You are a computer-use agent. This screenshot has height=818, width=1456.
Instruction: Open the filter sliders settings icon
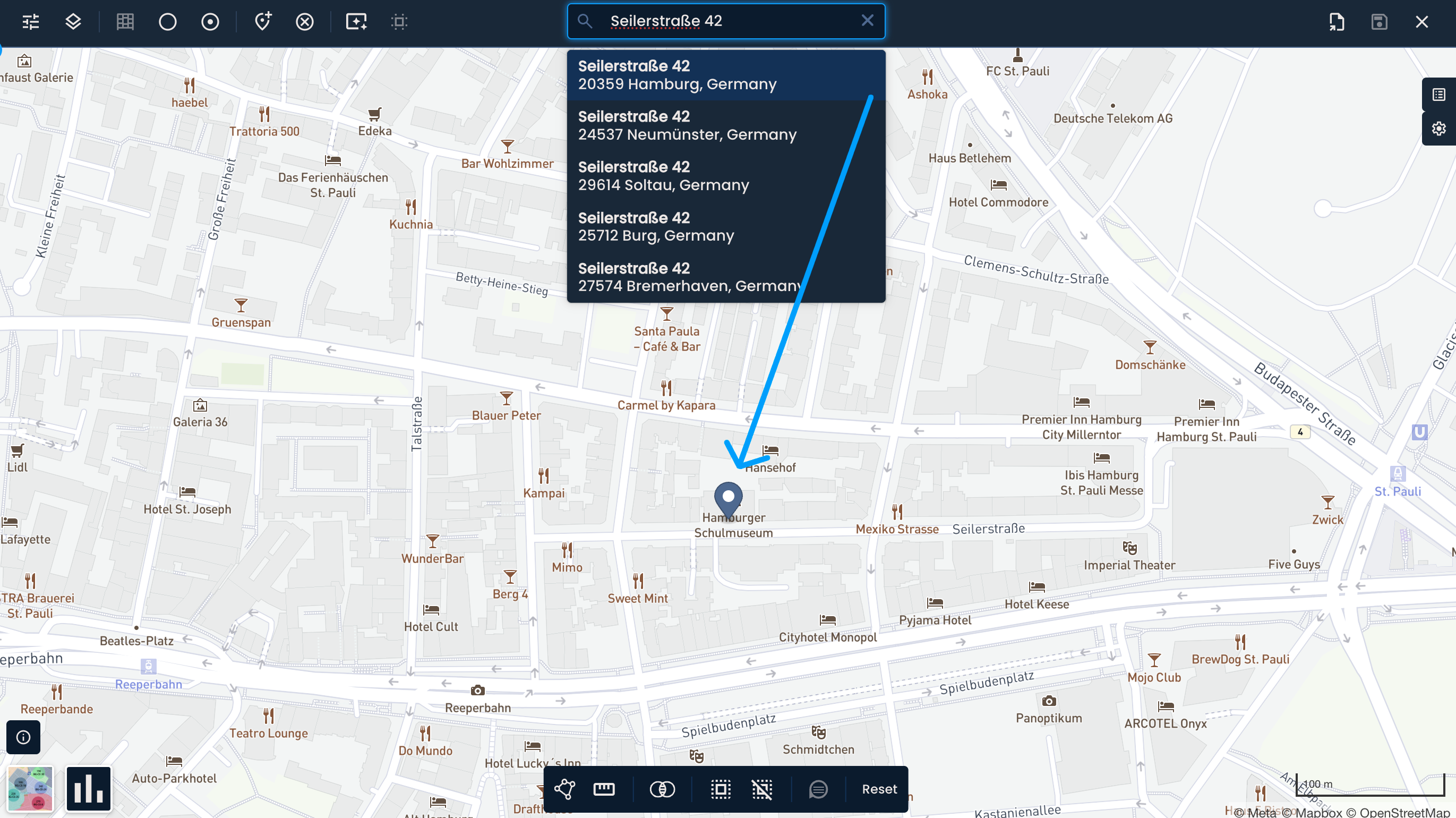(x=30, y=21)
